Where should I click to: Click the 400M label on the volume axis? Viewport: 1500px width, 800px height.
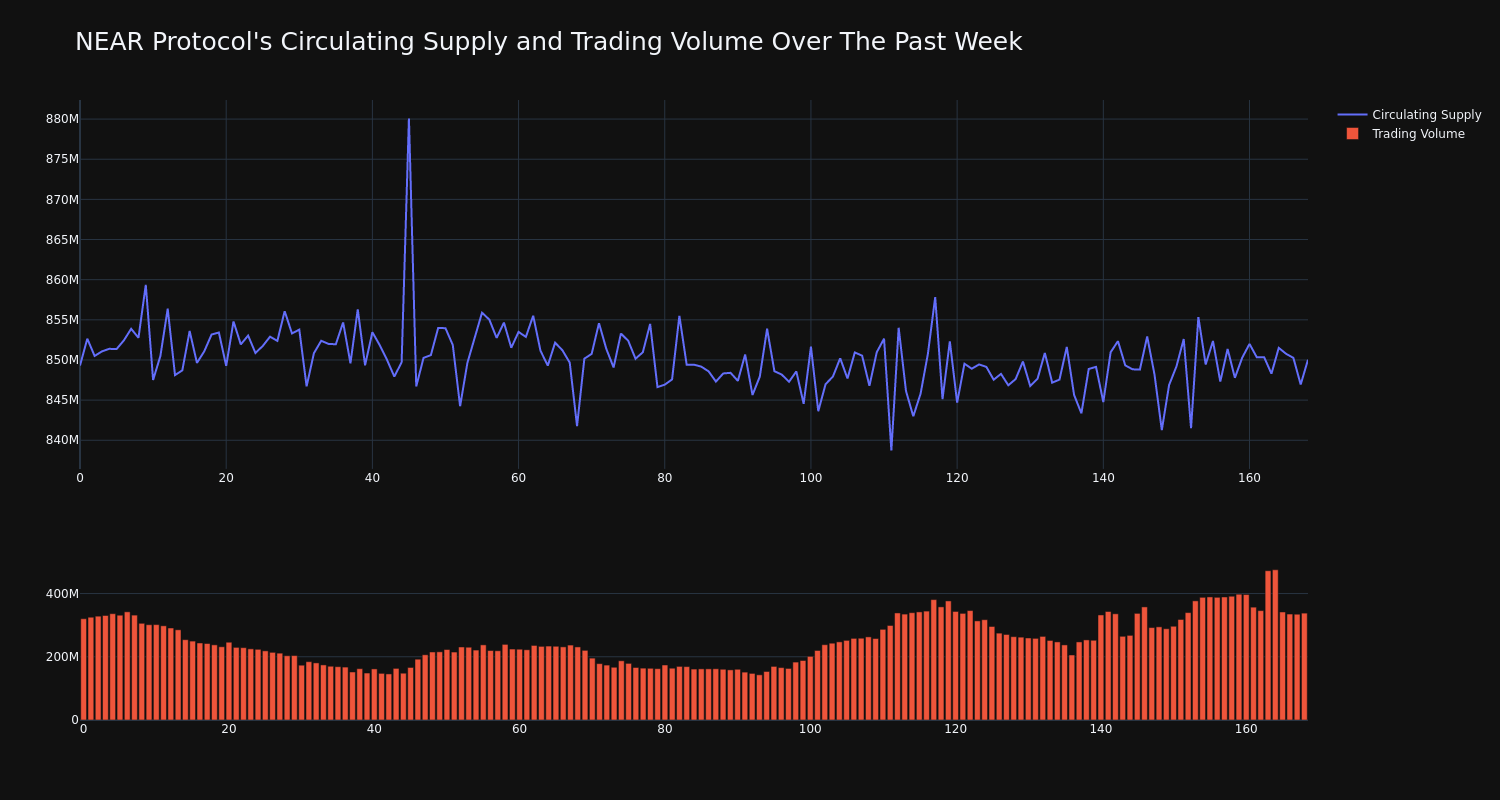(x=62, y=594)
